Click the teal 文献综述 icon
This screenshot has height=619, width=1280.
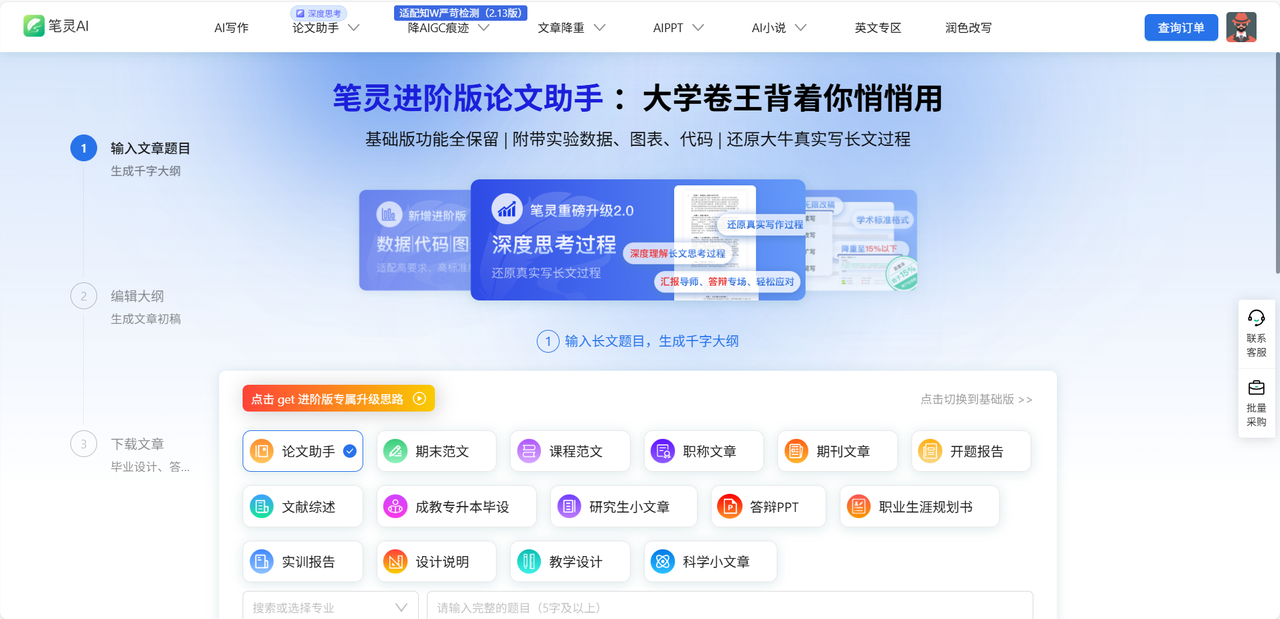(x=261, y=507)
